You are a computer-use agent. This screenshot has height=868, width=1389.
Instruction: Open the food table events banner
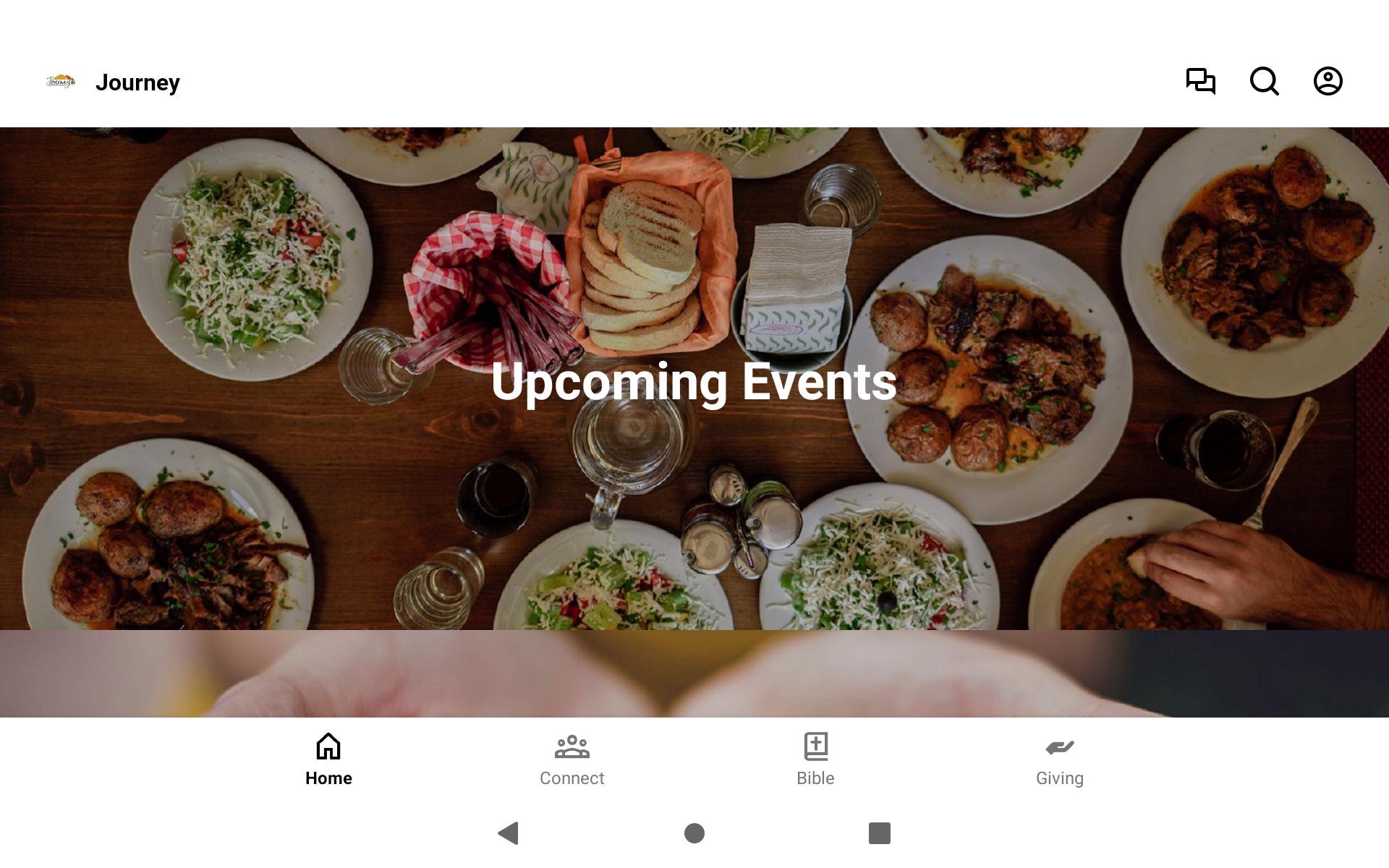click(x=694, y=378)
